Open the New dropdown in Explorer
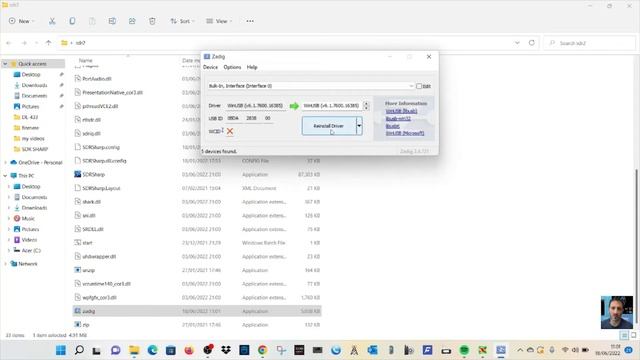 pyautogui.click(x=22, y=21)
